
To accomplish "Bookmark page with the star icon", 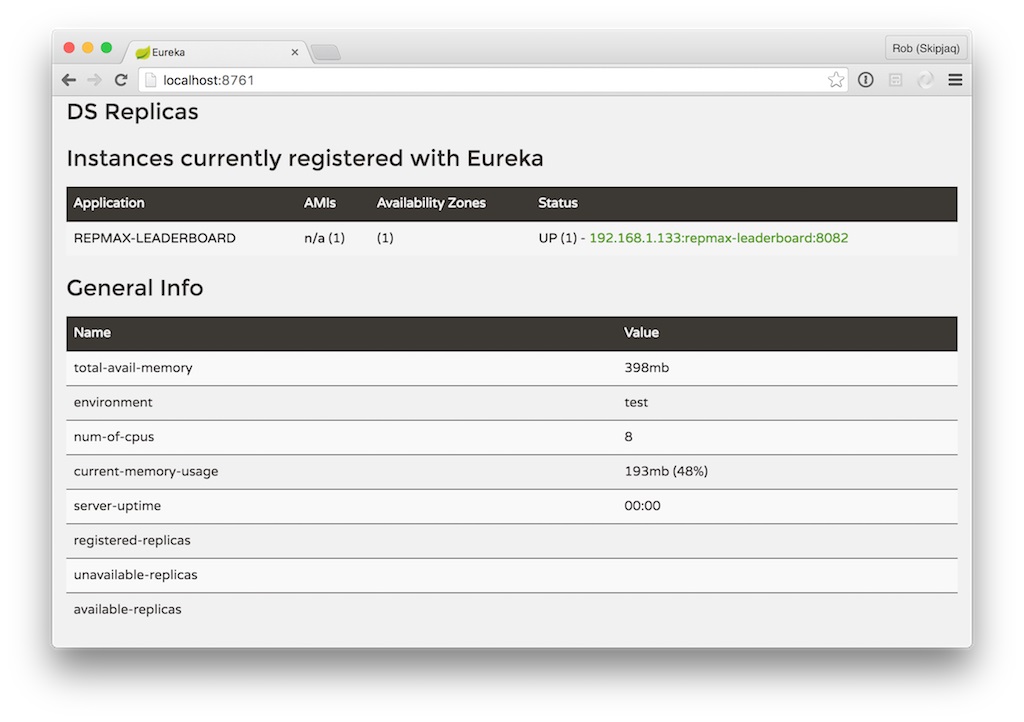I will 835,80.
